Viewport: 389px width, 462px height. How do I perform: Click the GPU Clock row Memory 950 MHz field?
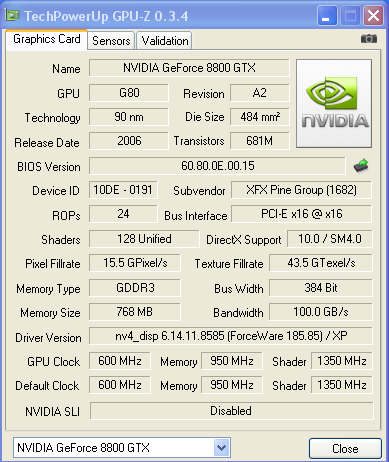[x=232, y=361]
